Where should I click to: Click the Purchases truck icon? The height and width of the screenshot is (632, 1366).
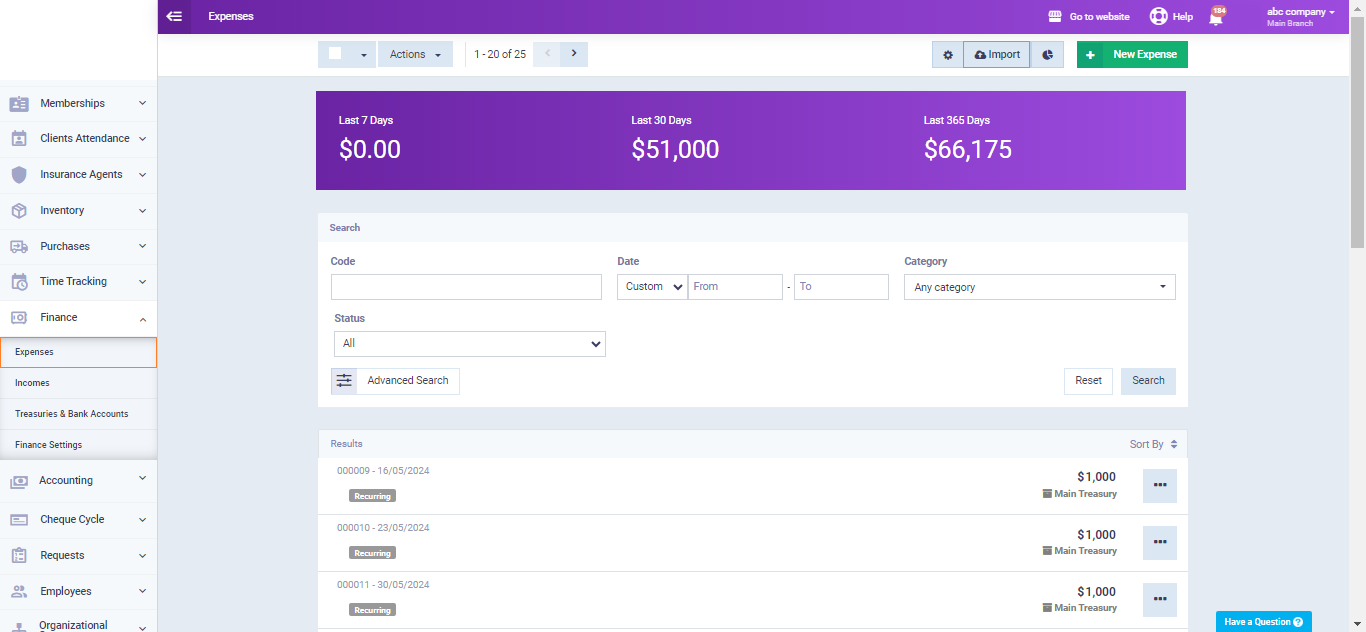pos(19,246)
